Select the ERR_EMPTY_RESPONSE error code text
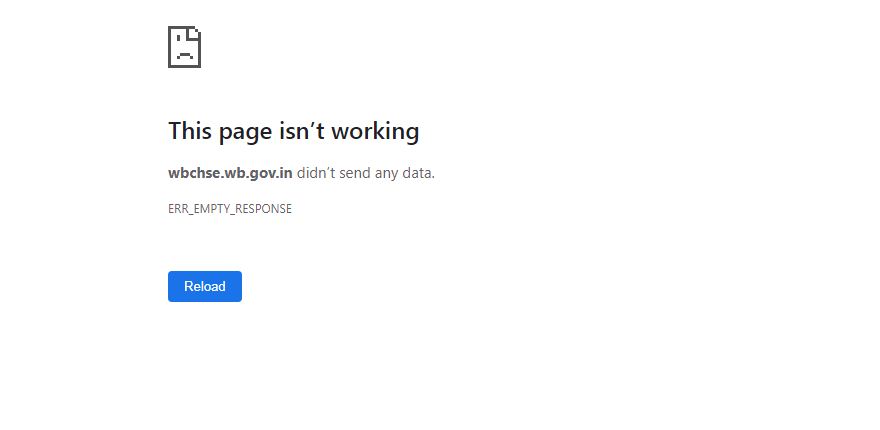The image size is (880, 430). tap(230, 209)
